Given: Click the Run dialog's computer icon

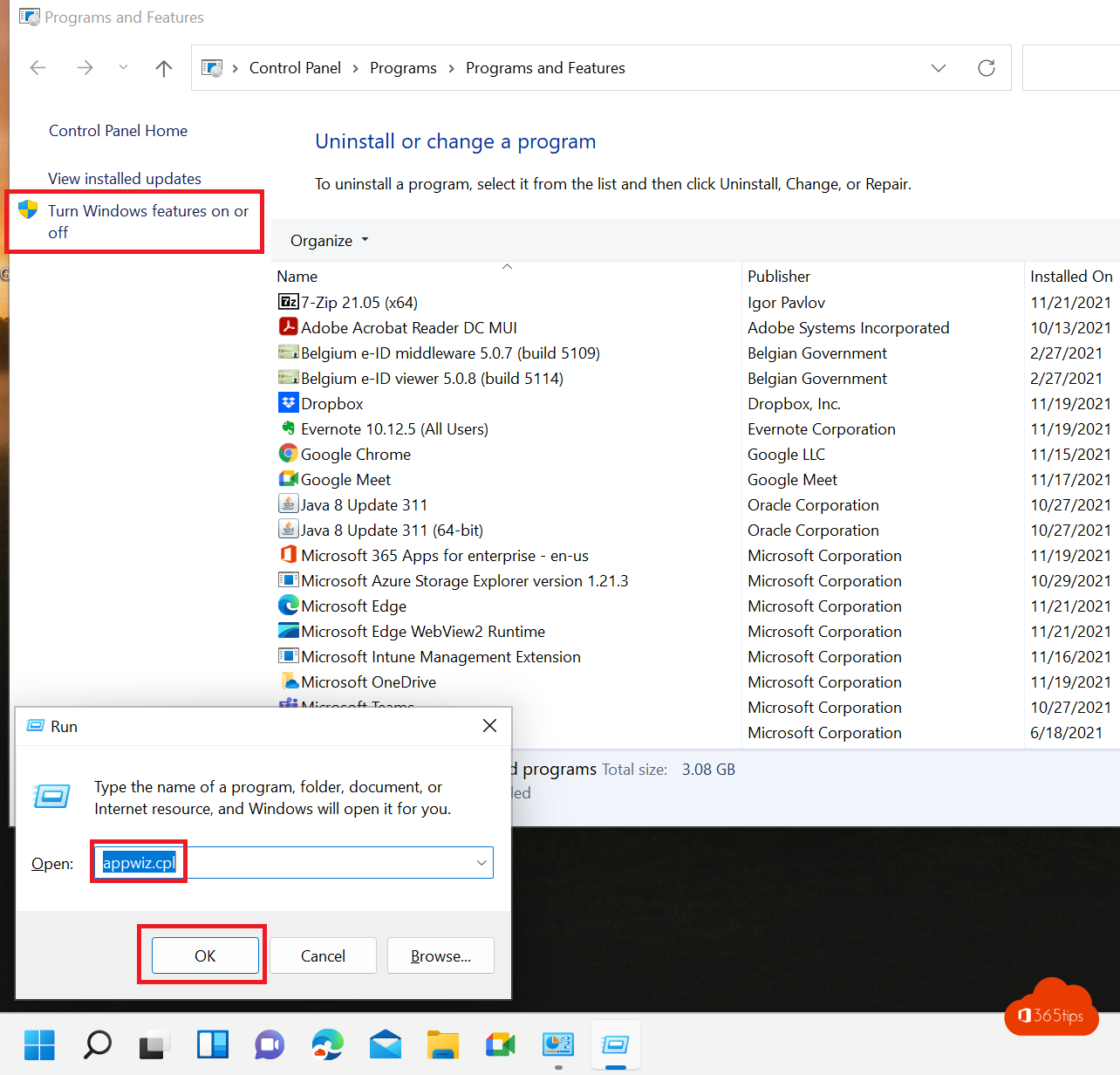Looking at the screenshot, I should click(51, 796).
